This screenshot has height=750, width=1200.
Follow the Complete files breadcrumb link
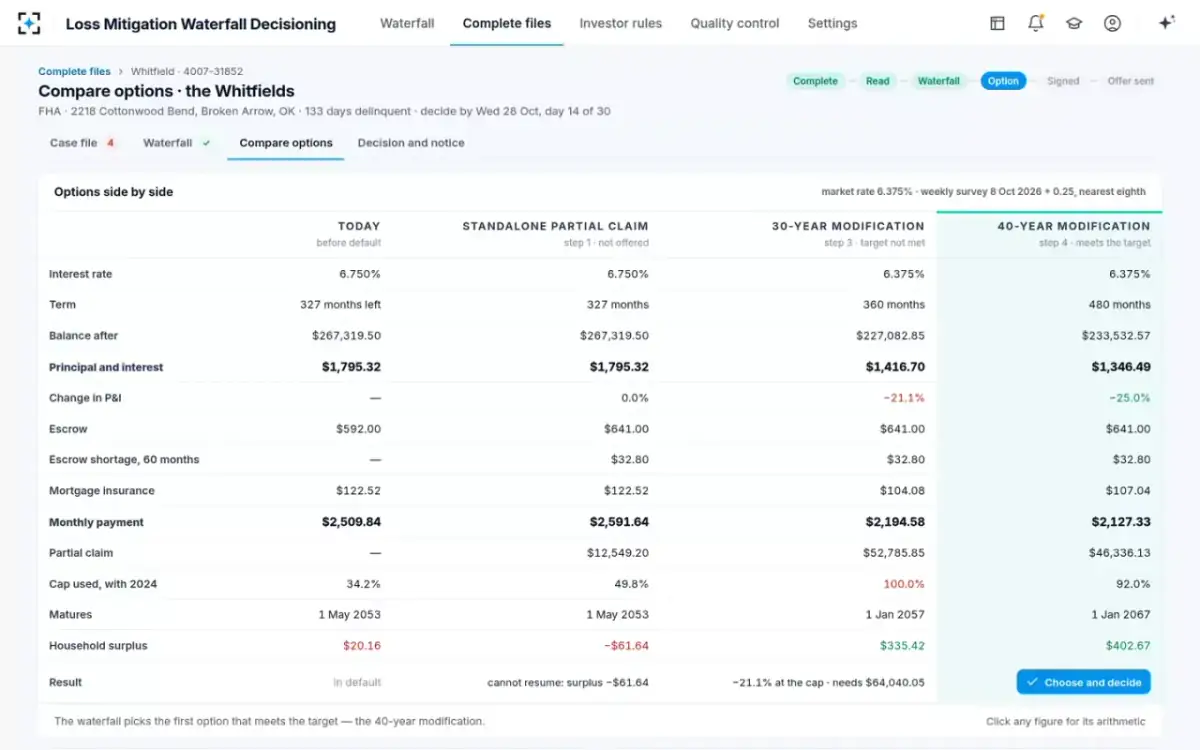(x=74, y=72)
